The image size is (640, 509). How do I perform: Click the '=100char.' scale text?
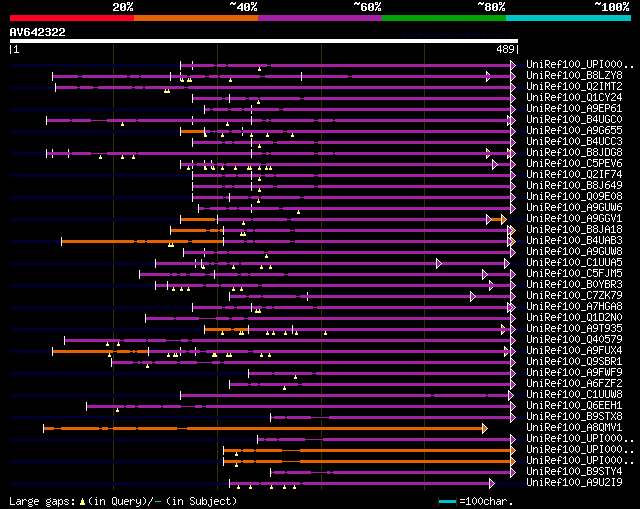coord(486,502)
